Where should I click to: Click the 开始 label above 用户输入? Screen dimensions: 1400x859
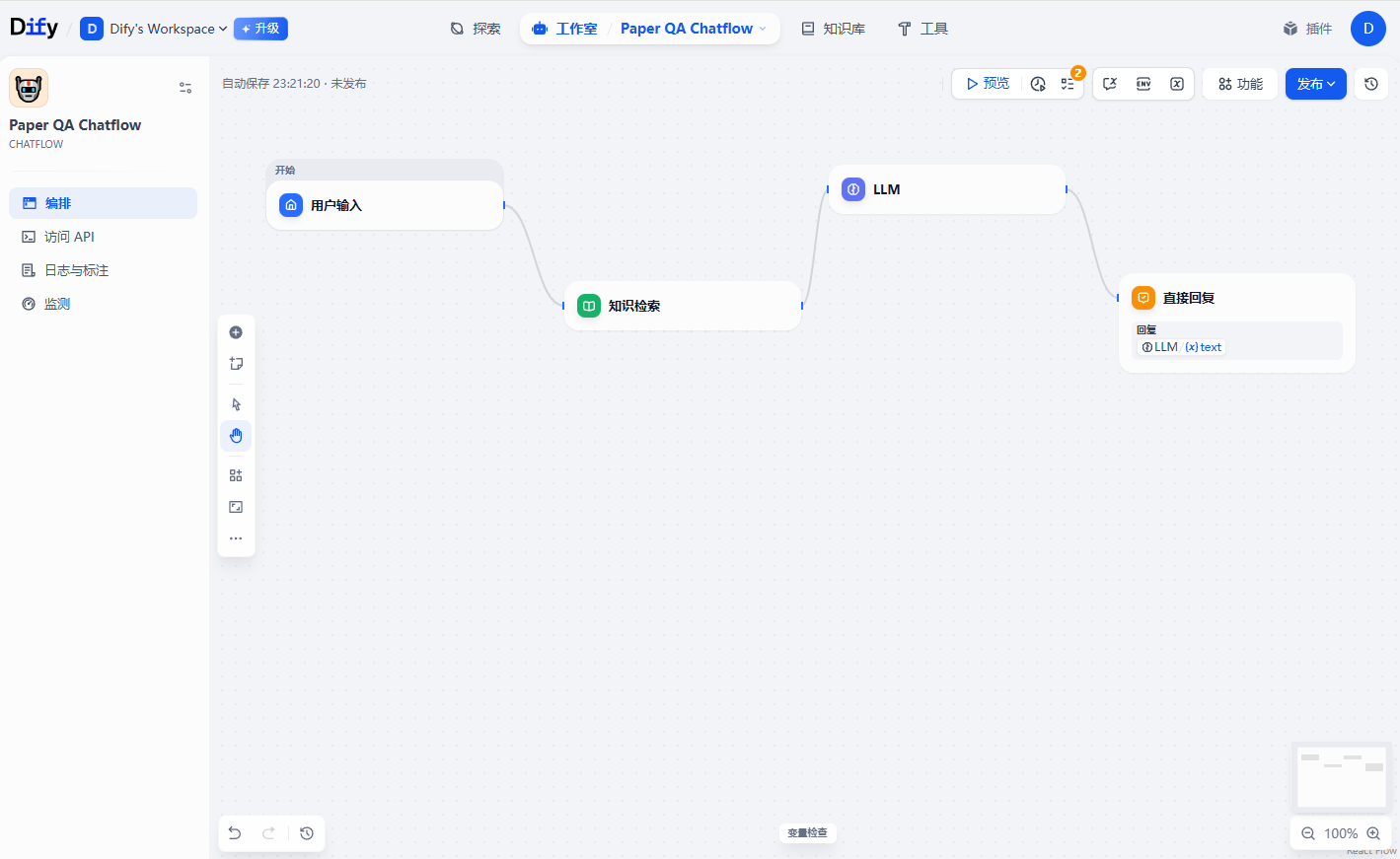pos(285,171)
